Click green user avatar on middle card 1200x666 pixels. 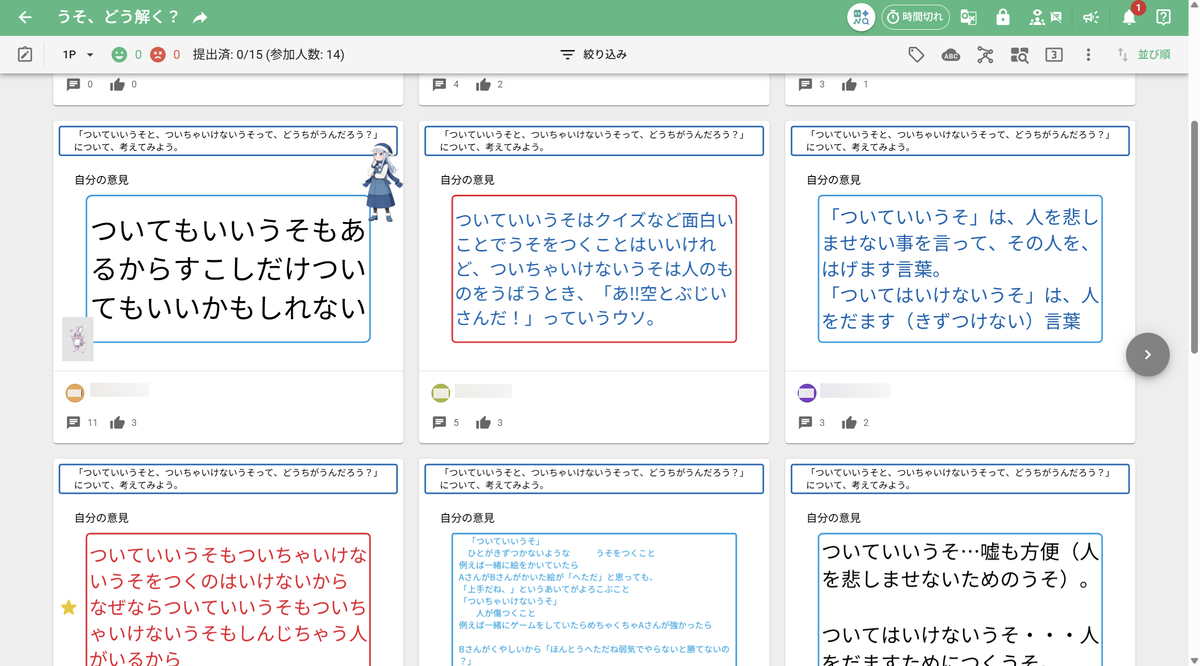[x=441, y=393]
